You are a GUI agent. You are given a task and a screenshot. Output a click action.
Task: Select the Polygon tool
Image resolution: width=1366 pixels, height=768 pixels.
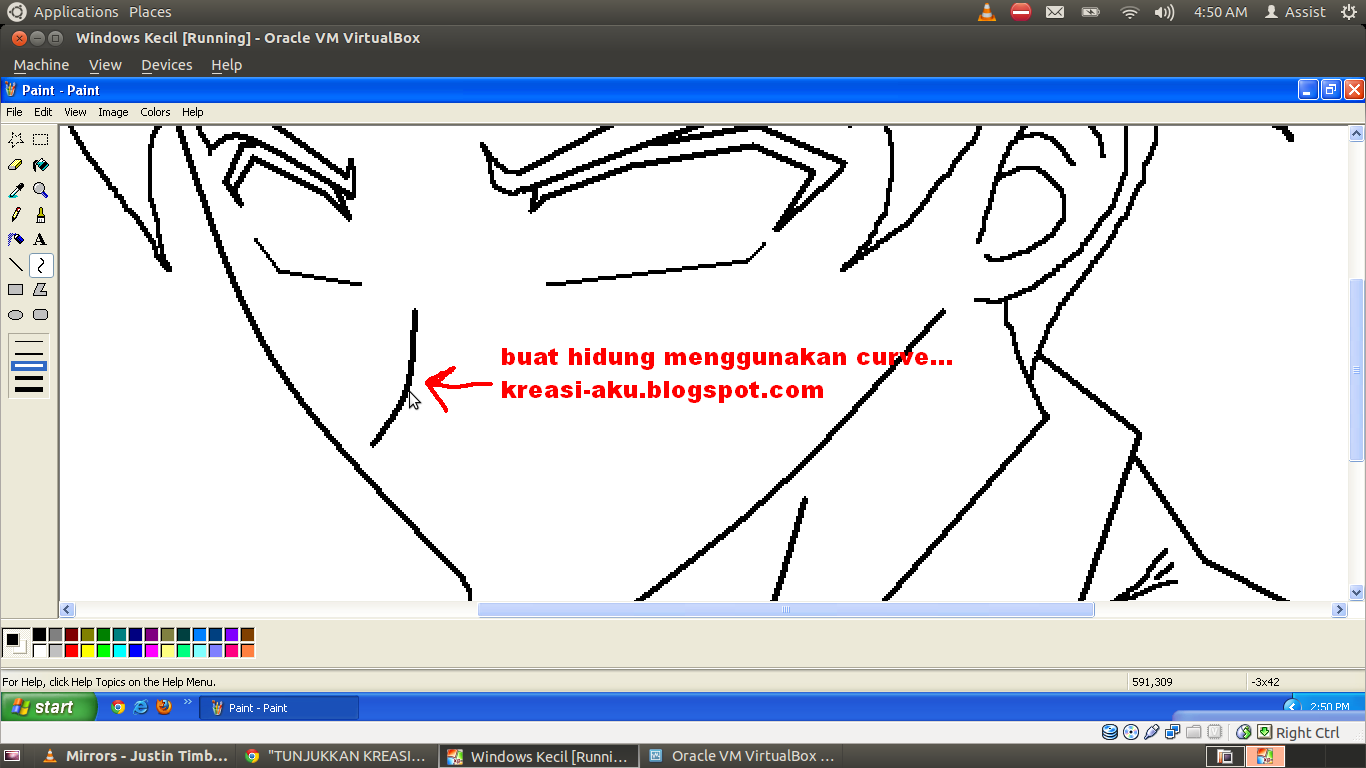41,290
